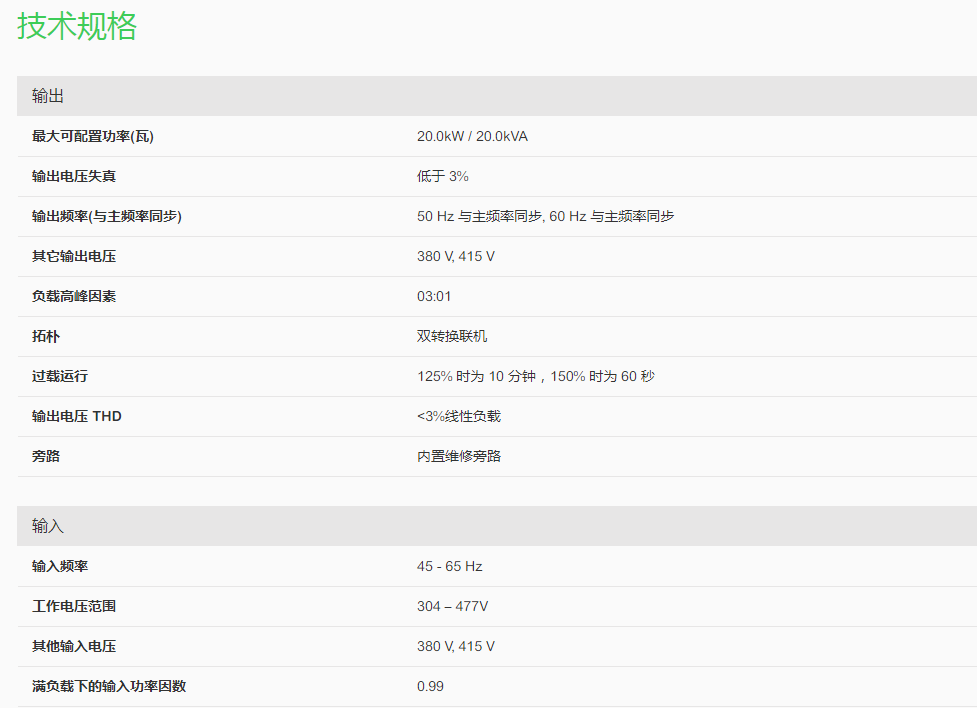
Task: Select the 低于 3% value text
Action: 443,176
